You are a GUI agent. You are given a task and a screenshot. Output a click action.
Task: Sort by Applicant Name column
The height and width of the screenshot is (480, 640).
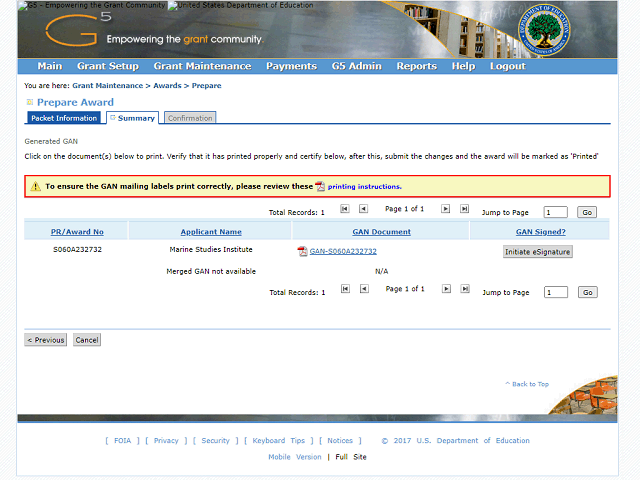pos(211,232)
